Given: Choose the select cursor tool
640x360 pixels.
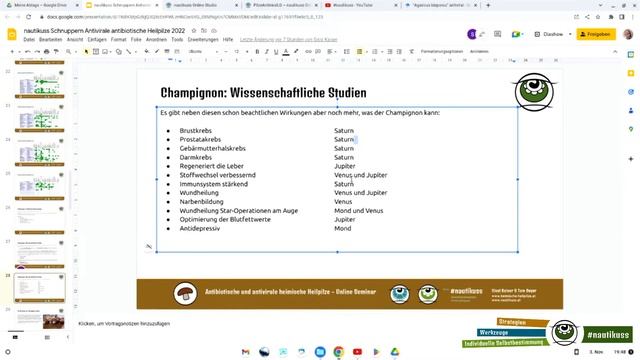Looking at the screenshot, I should pyautogui.click(x=86, y=51).
